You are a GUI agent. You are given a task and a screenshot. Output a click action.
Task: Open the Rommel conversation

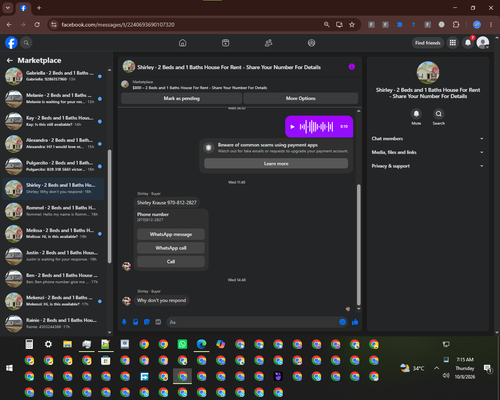[53, 211]
